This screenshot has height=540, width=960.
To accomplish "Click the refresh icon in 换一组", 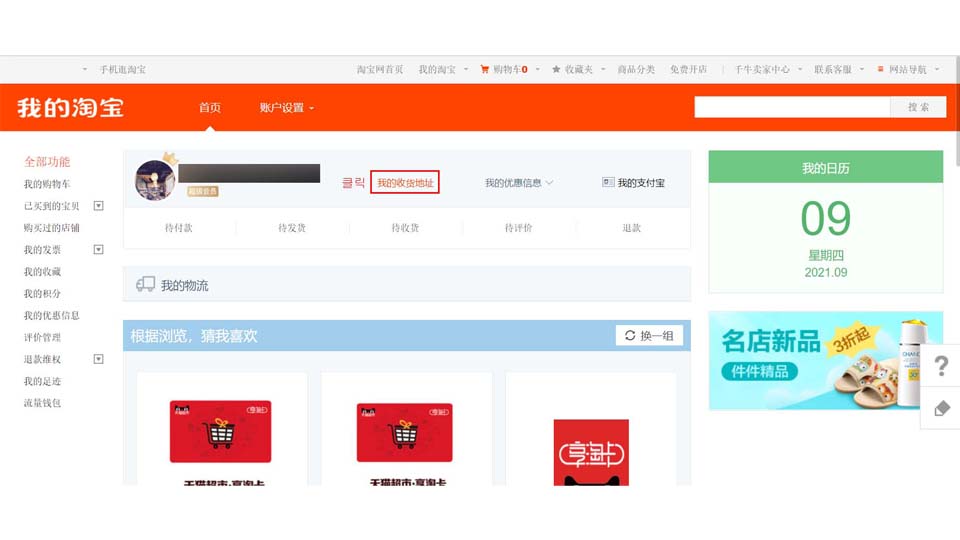I will (x=629, y=335).
